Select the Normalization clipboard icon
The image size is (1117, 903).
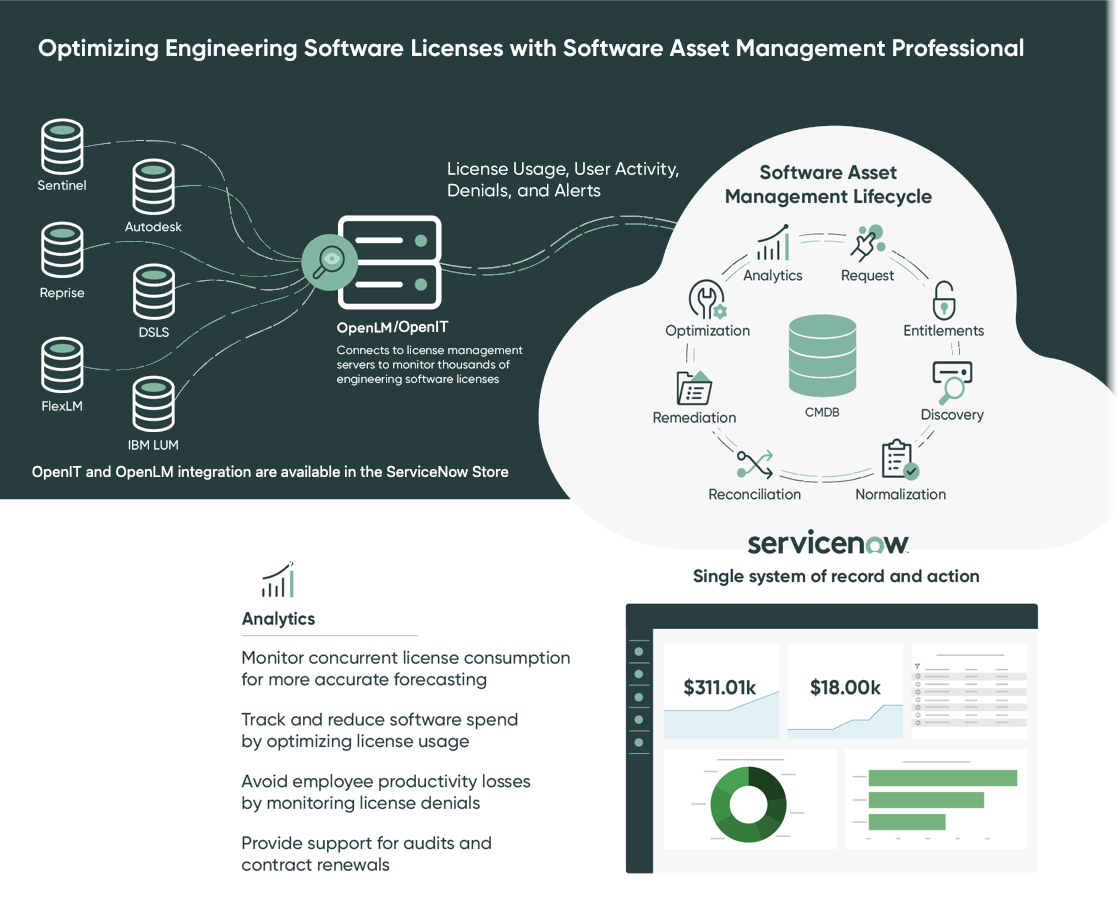click(x=900, y=459)
